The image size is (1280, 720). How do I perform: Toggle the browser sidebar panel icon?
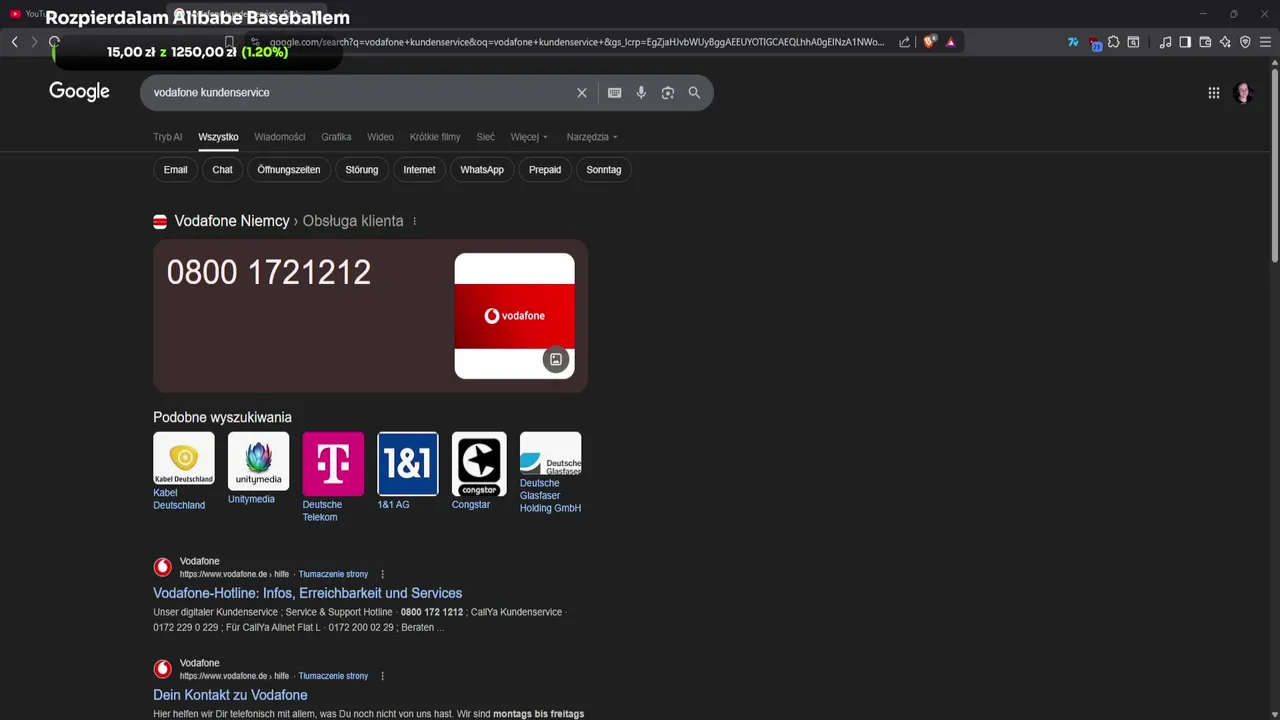(x=1185, y=42)
